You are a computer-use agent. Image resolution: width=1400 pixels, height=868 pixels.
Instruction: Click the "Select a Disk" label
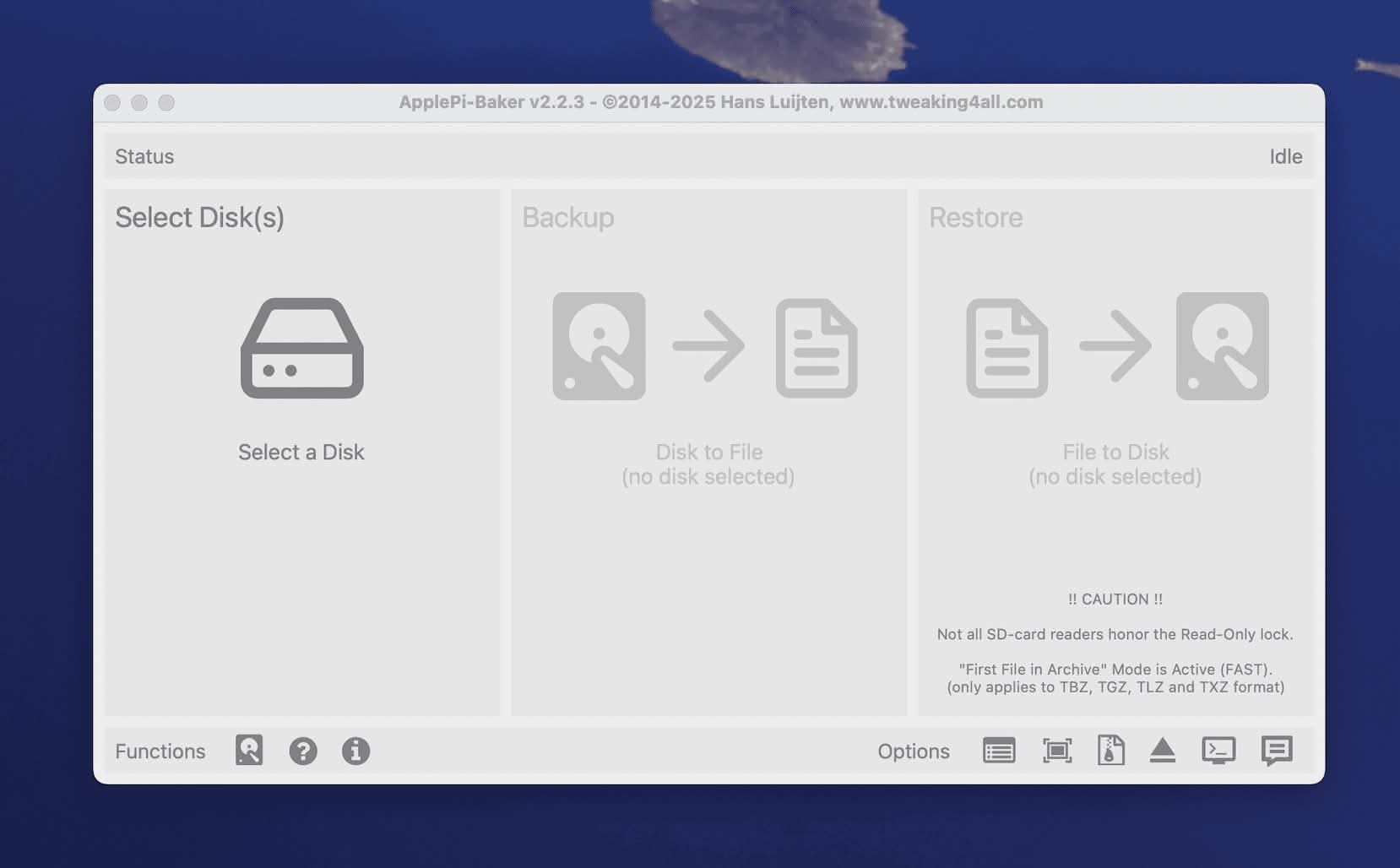coord(301,452)
